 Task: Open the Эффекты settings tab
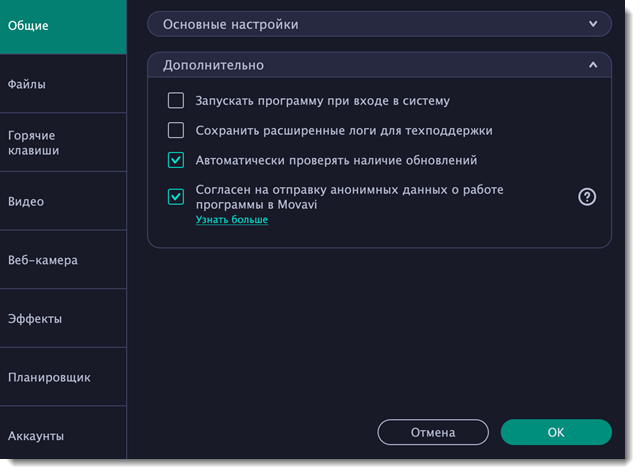coord(63,319)
